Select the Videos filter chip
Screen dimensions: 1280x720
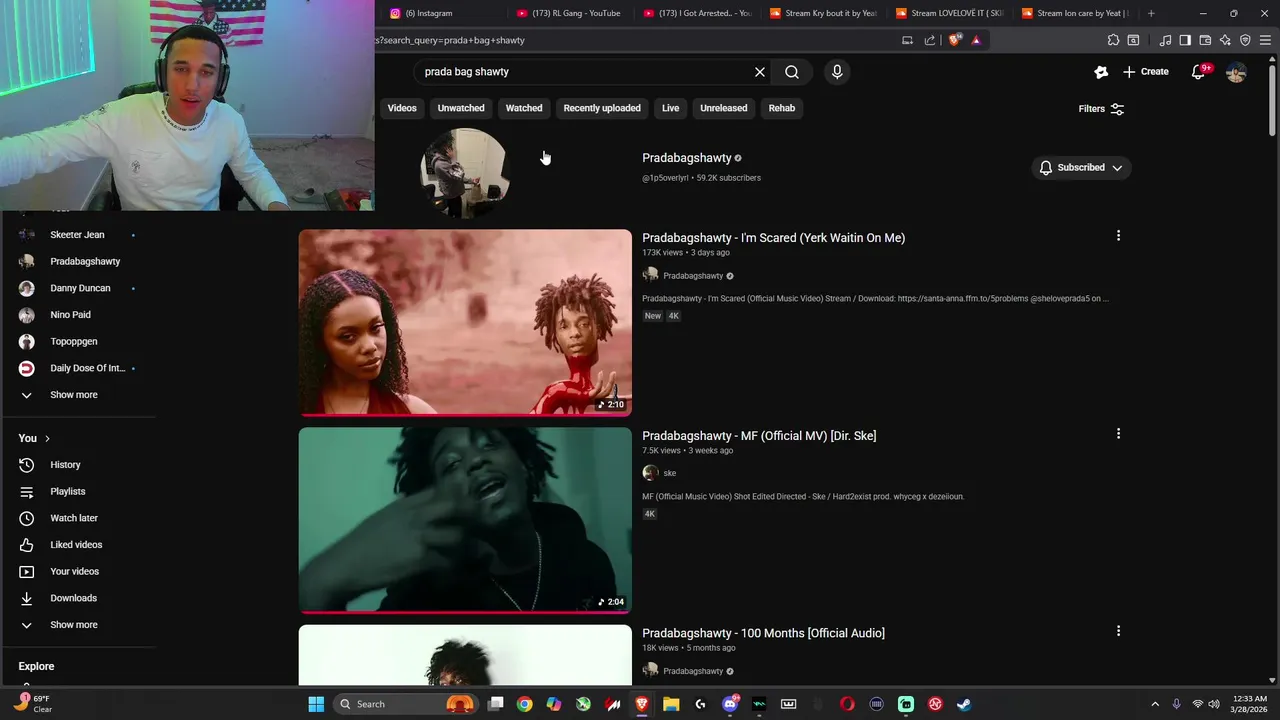(402, 108)
